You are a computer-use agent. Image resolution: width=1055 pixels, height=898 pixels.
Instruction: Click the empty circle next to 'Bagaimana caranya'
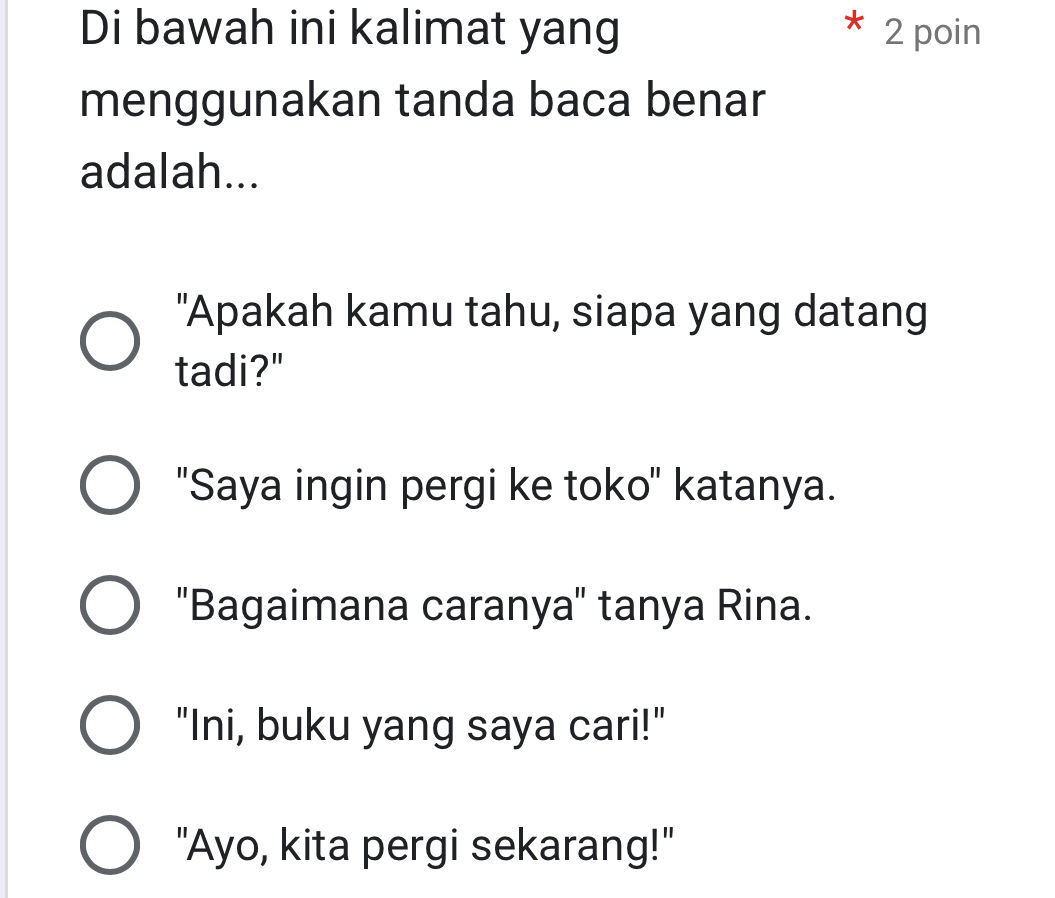(110, 605)
